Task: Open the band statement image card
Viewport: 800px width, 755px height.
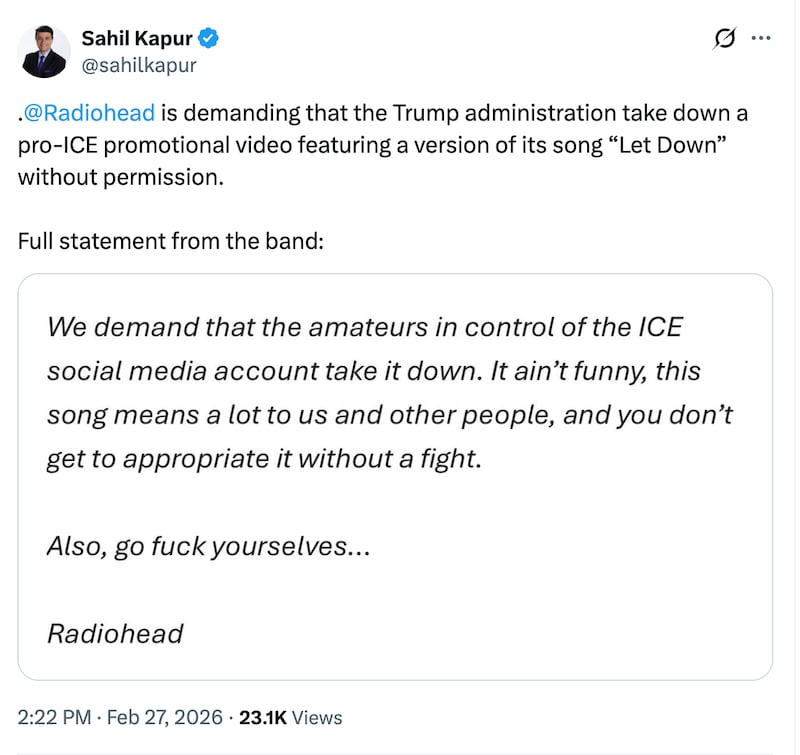Action: (x=395, y=477)
